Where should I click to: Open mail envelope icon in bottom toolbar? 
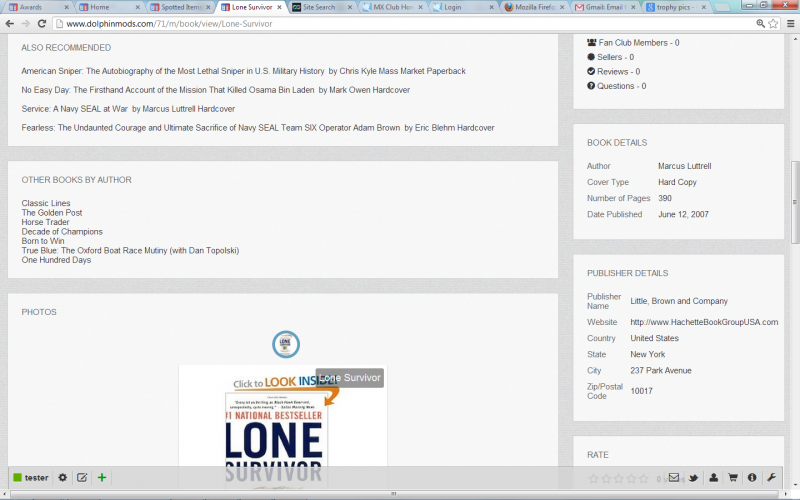click(x=673, y=478)
